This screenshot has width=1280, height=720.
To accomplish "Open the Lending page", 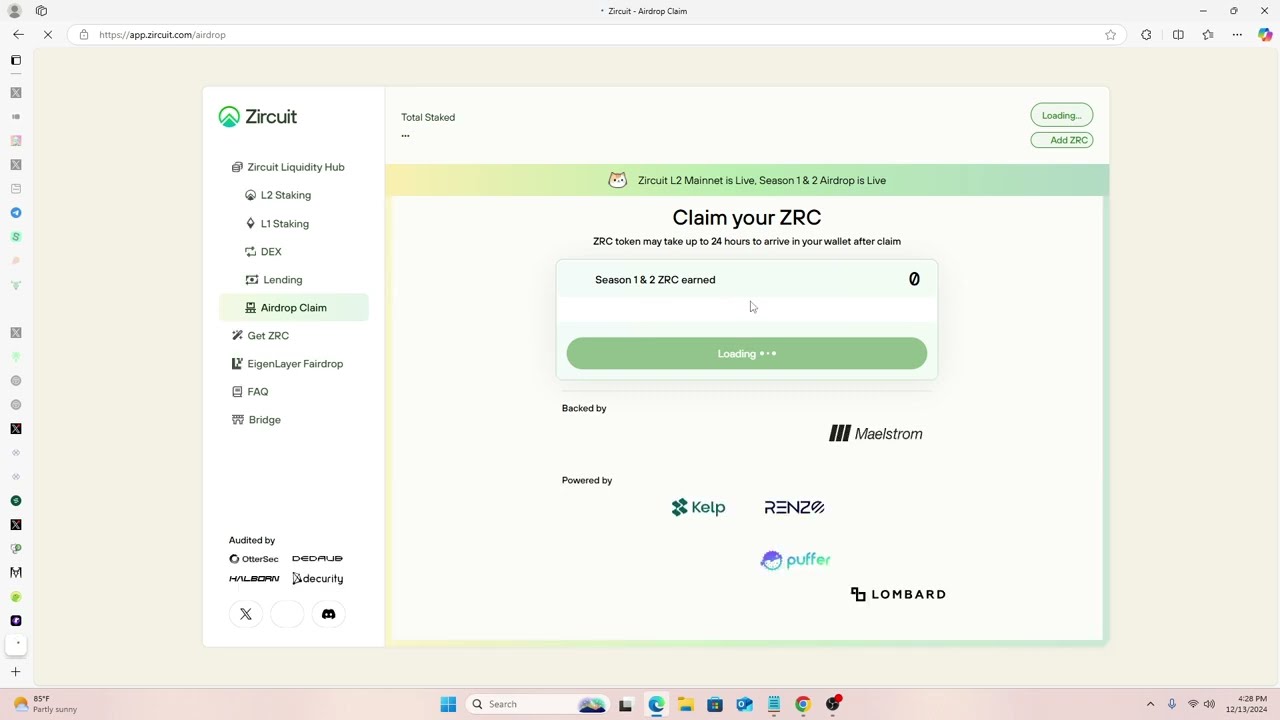I will click(x=273, y=279).
